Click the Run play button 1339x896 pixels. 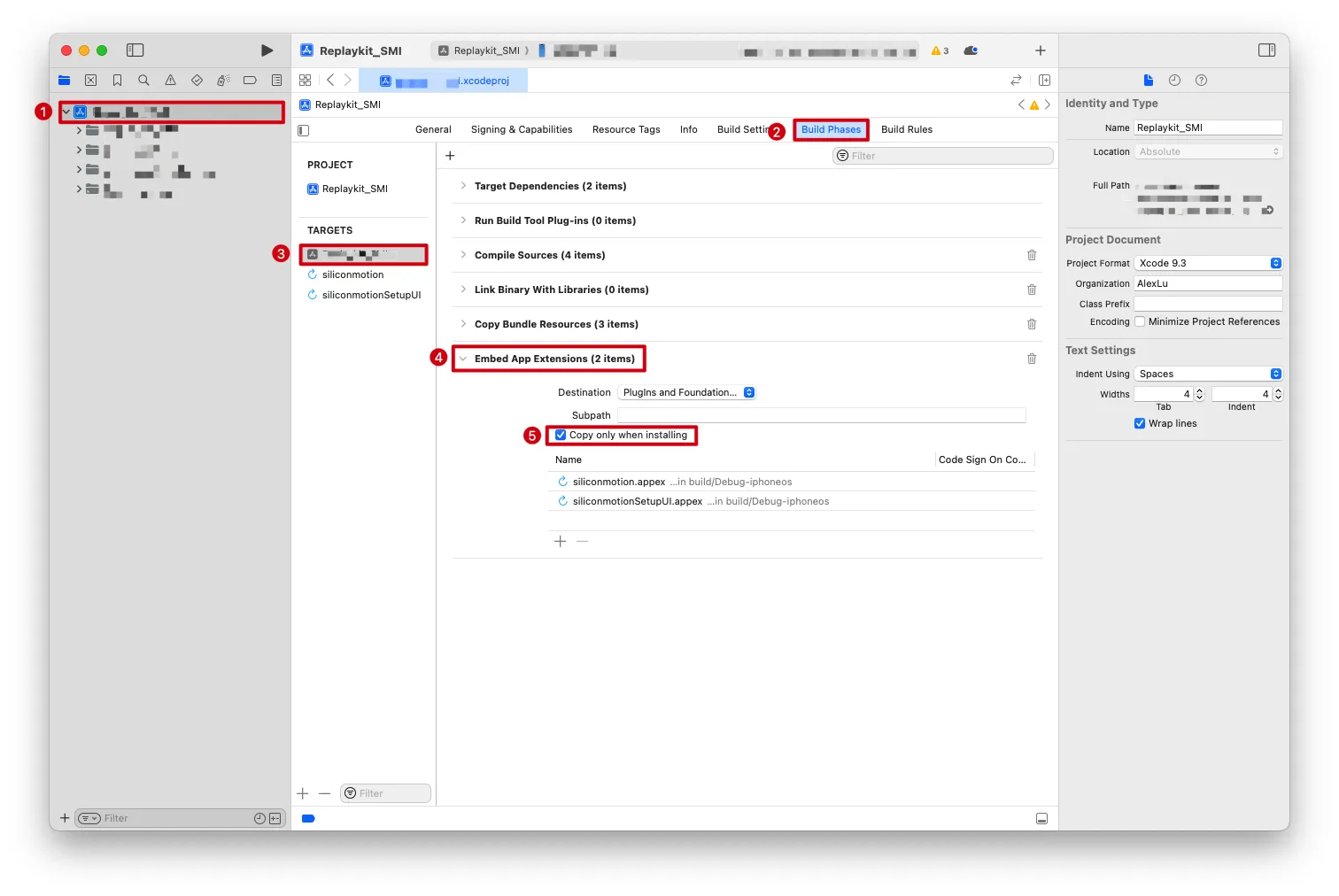[267, 50]
